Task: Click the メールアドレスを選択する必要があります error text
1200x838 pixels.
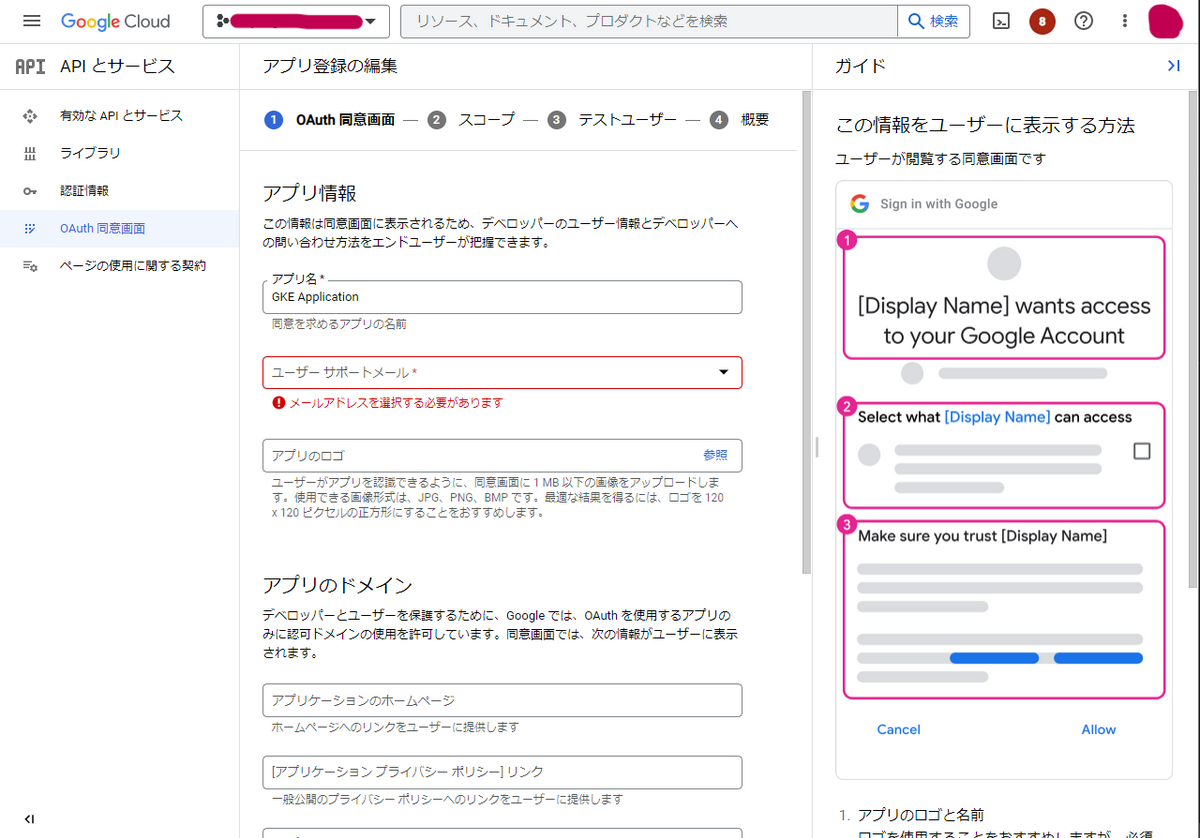Action: [x=396, y=403]
